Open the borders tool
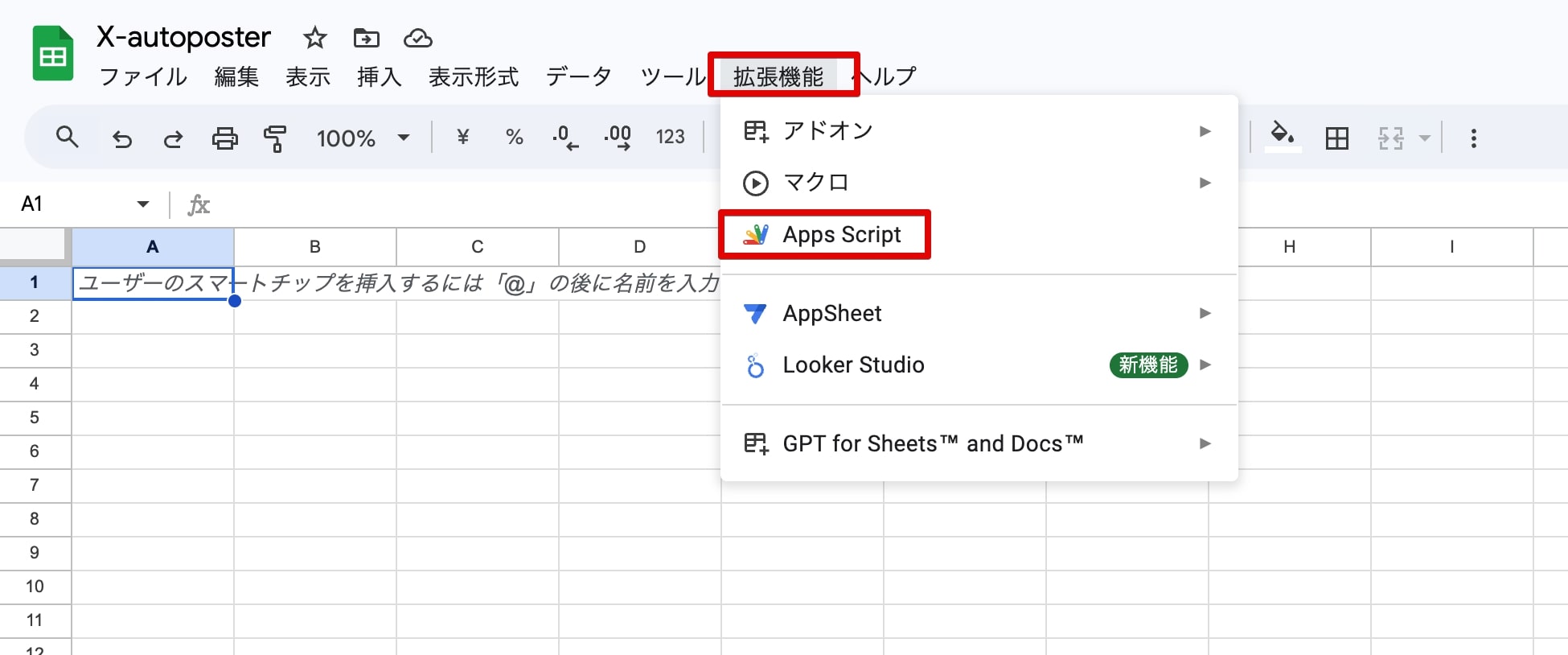 pyautogui.click(x=1336, y=138)
